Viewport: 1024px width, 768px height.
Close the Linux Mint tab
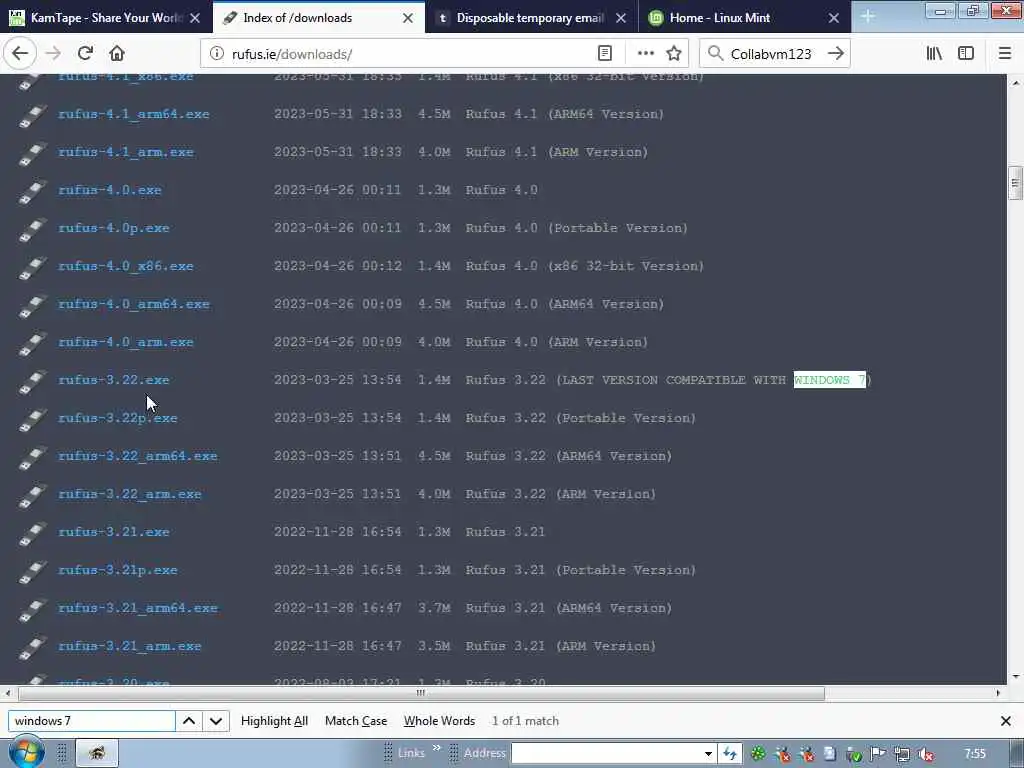(834, 18)
